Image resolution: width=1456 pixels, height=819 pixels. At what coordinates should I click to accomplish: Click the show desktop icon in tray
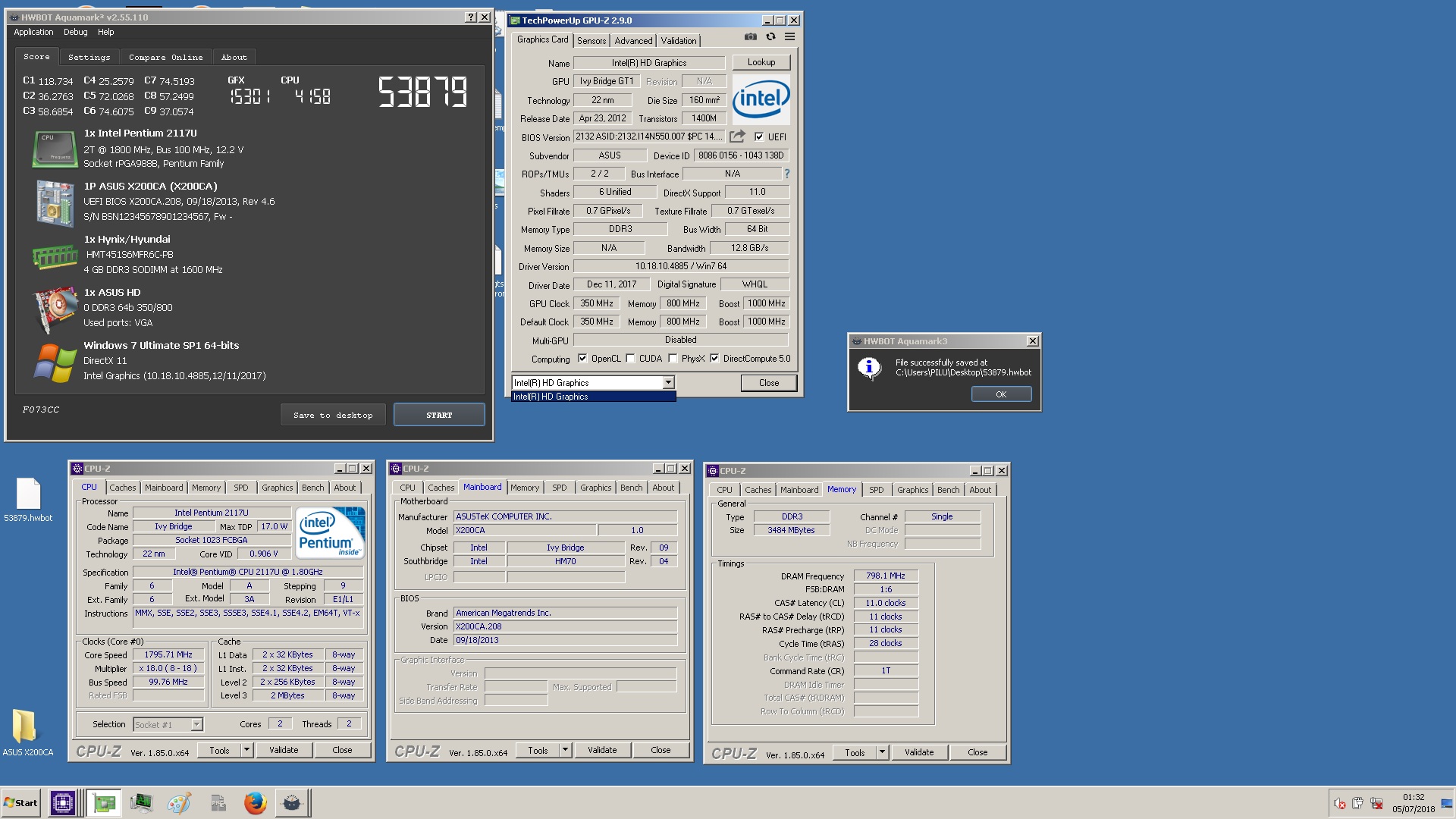[x=1447, y=804]
